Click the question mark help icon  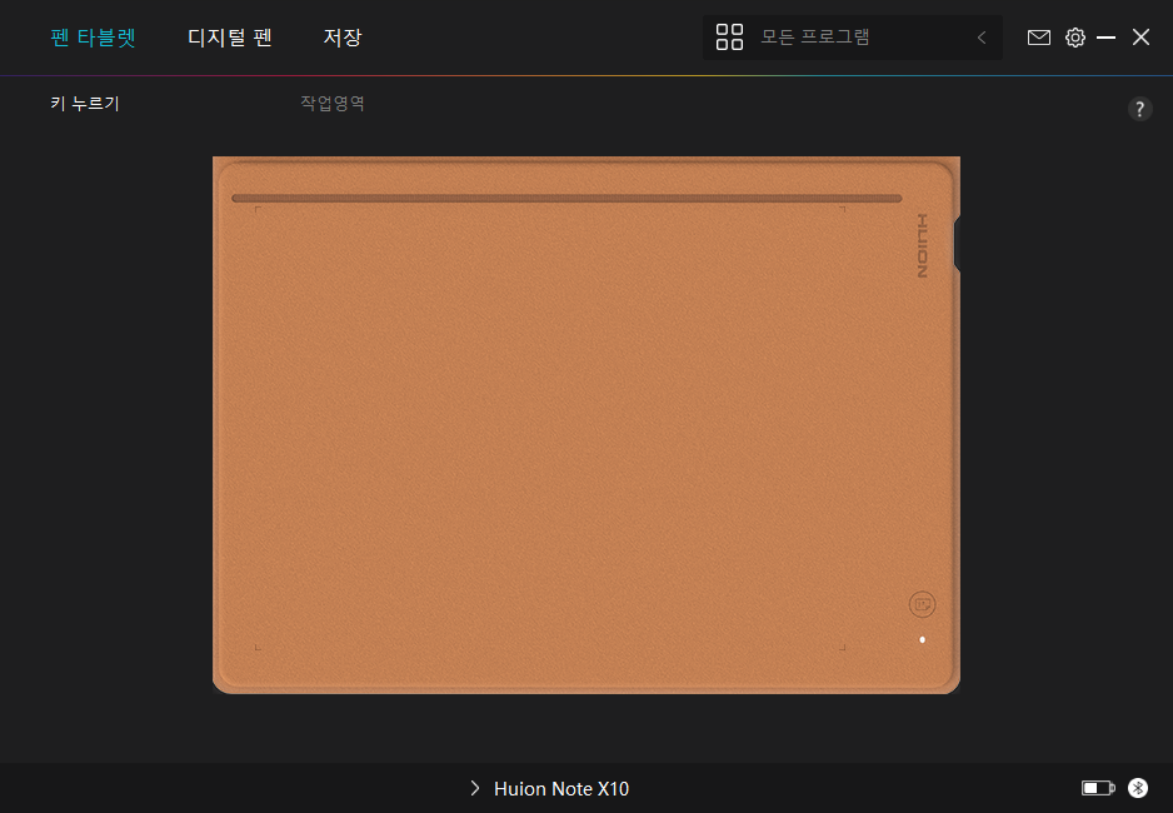pos(1140,110)
